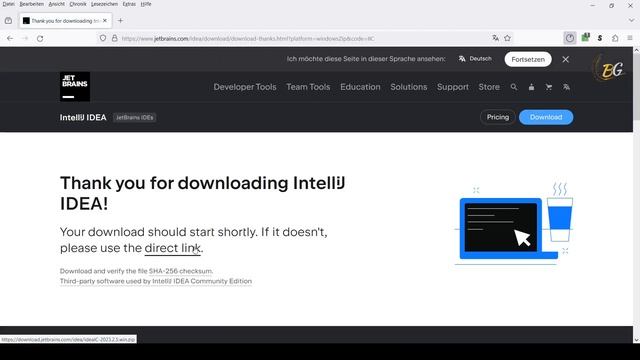Open the tracking protection shield icon
Image resolution: width=640 pixels, height=360 pixels.
coord(103,38)
